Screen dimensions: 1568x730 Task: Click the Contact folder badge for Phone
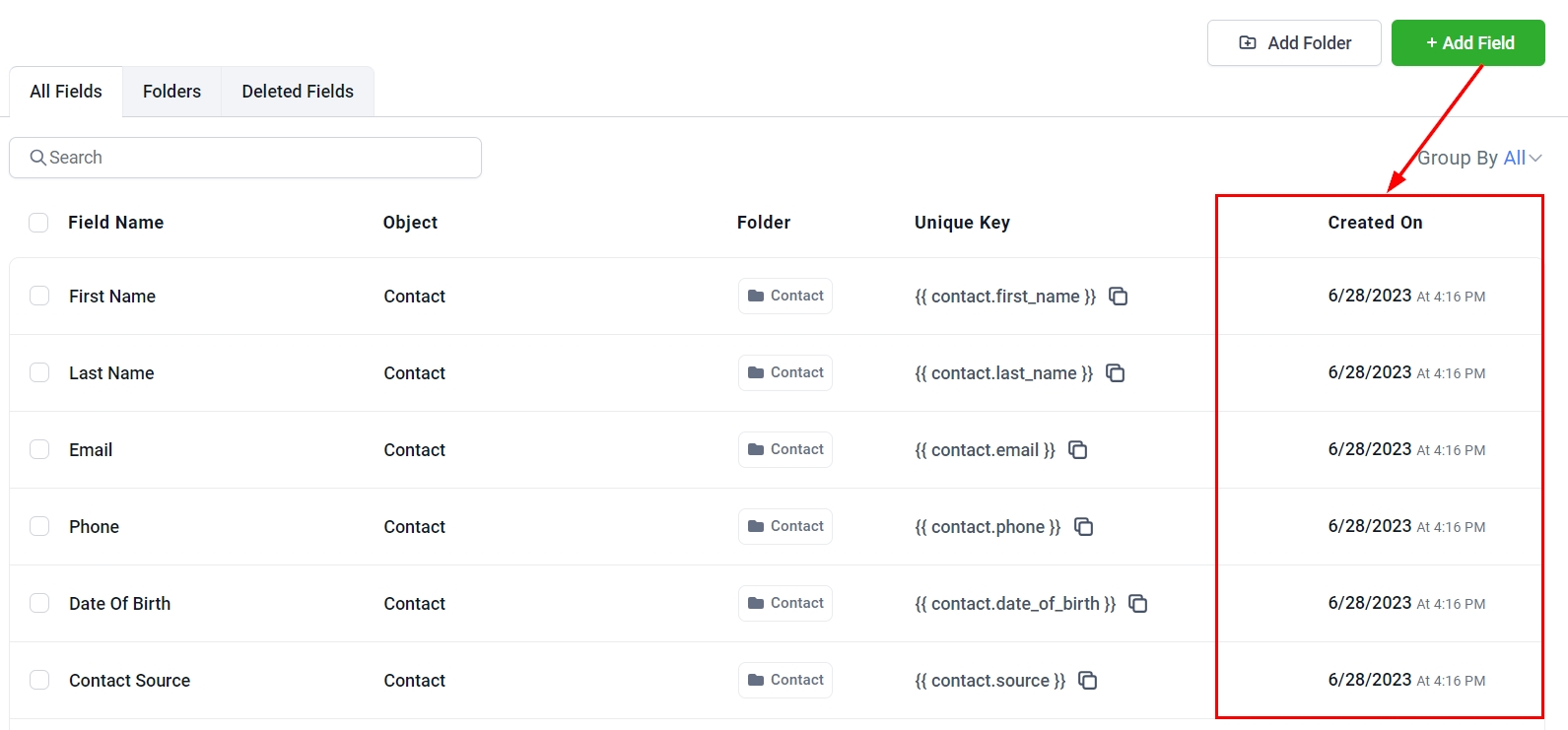[784, 527]
